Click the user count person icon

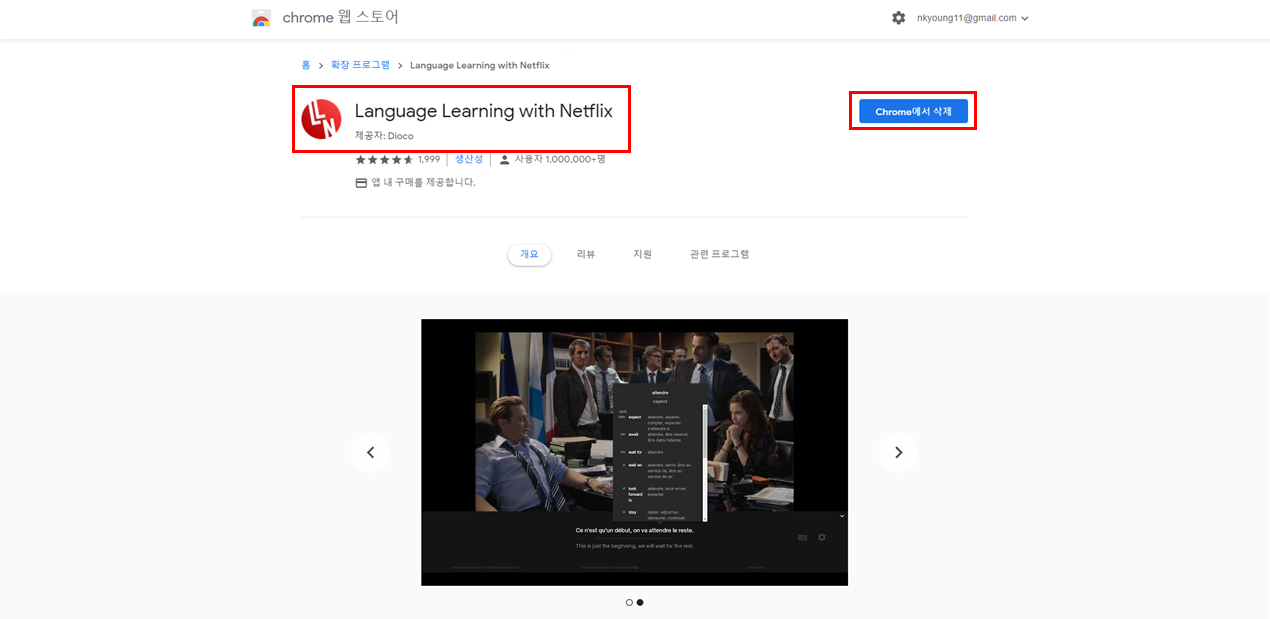(x=504, y=159)
